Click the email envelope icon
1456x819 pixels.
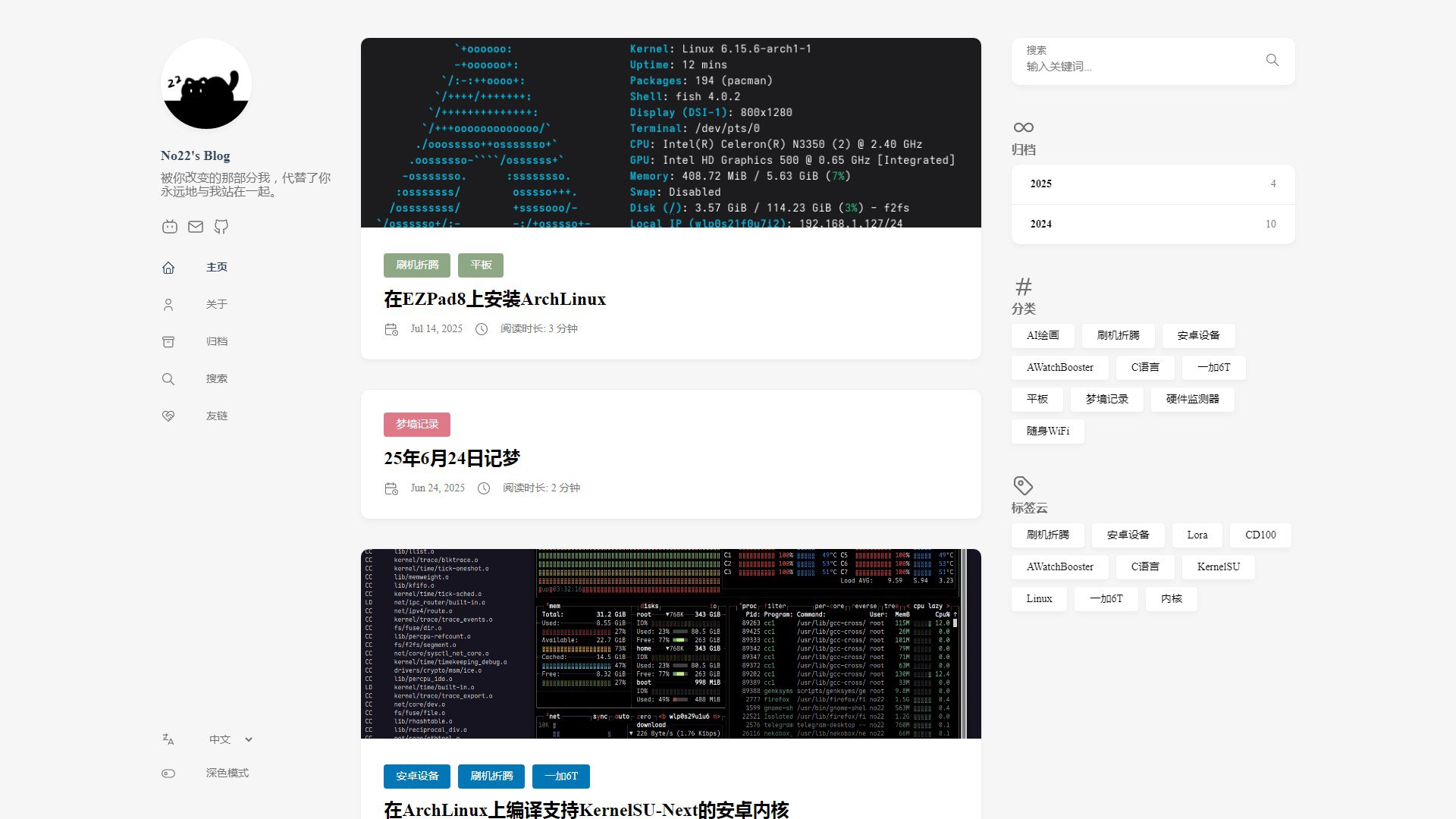click(196, 227)
